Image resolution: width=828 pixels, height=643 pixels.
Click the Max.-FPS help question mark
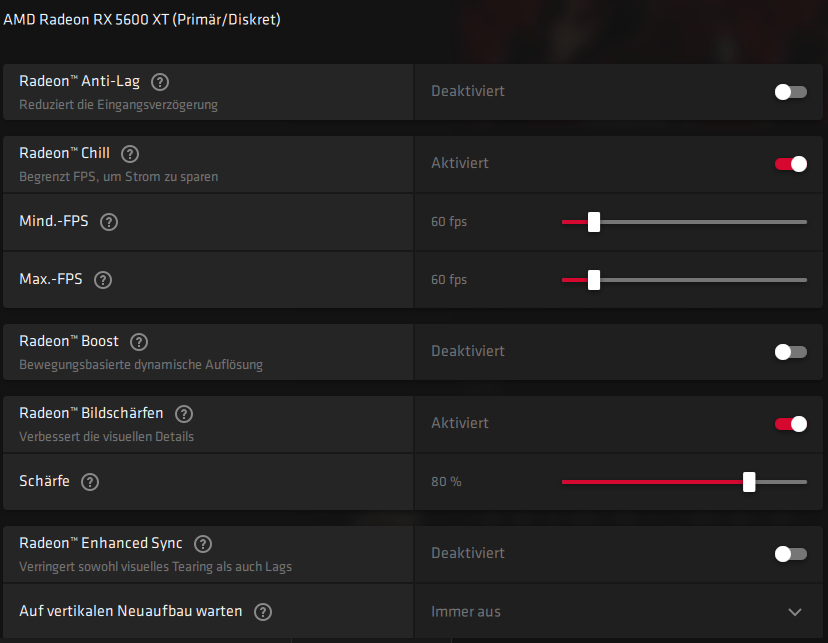(103, 280)
